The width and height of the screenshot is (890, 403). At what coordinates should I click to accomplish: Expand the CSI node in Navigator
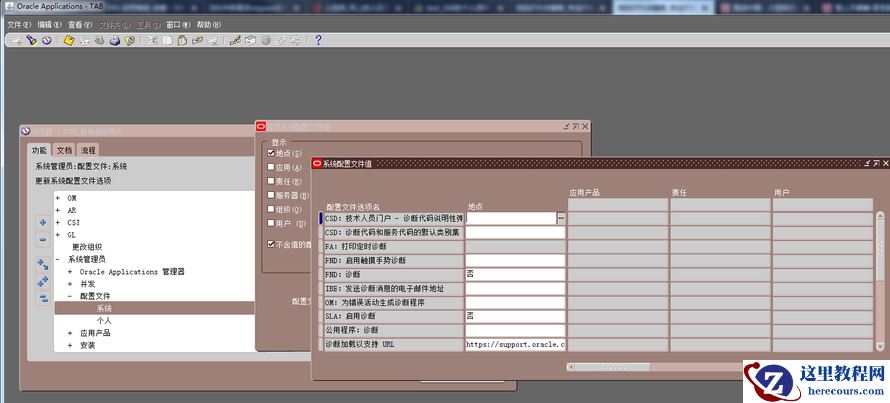tap(58, 223)
